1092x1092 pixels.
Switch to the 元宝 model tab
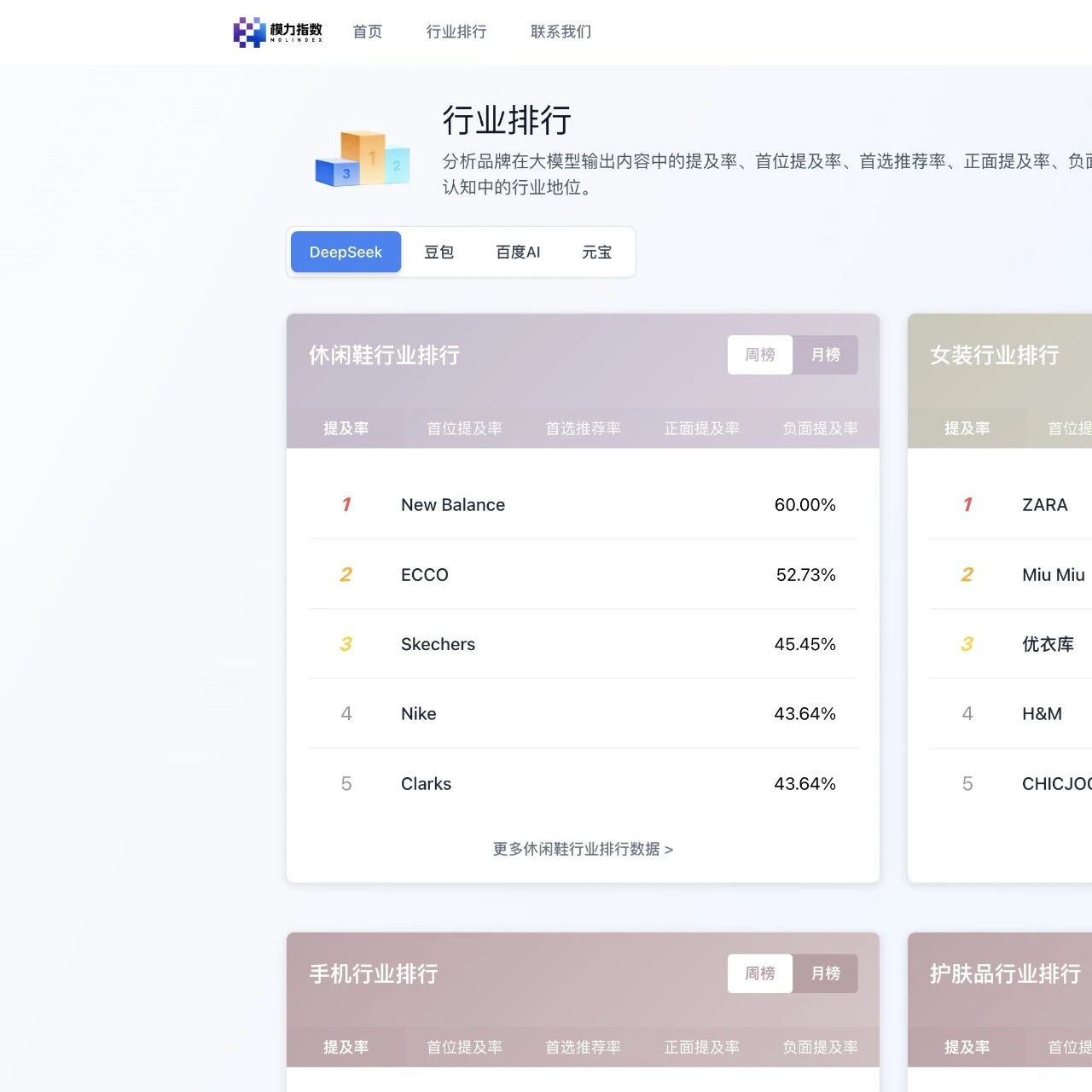point(596,252)
